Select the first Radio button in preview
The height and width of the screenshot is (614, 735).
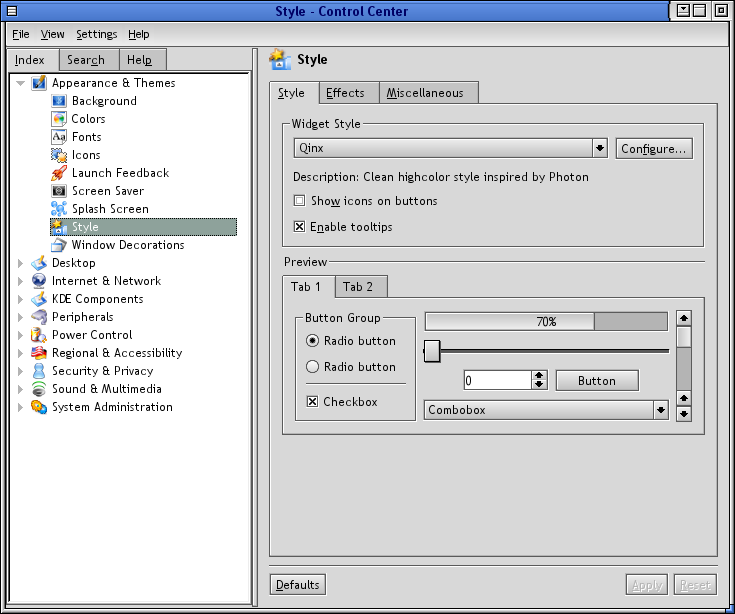click(x=312, y=341)
